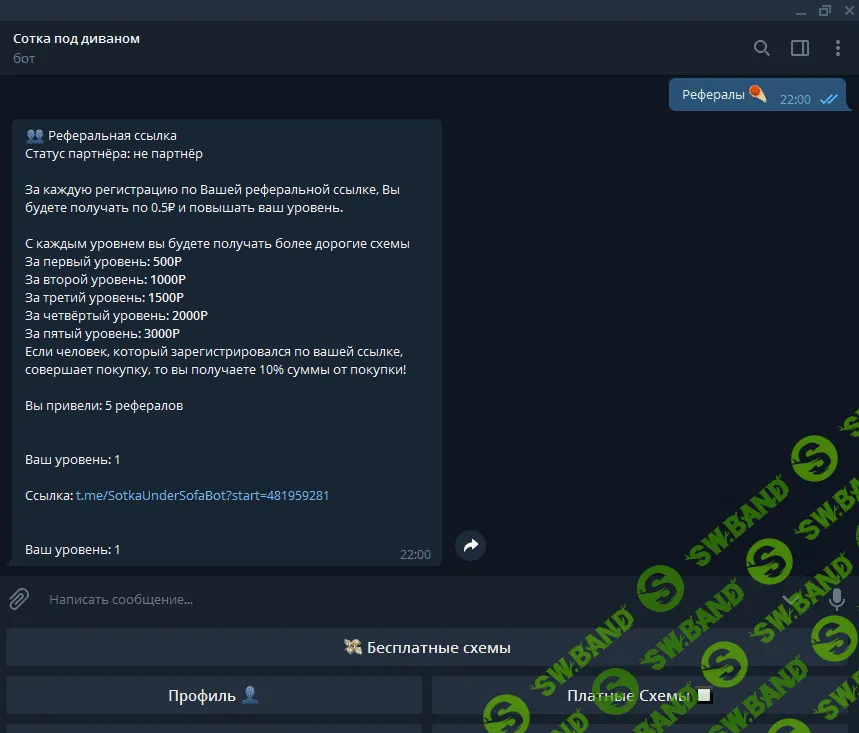Start voice recording with microphone icon

tap(837, 599)
